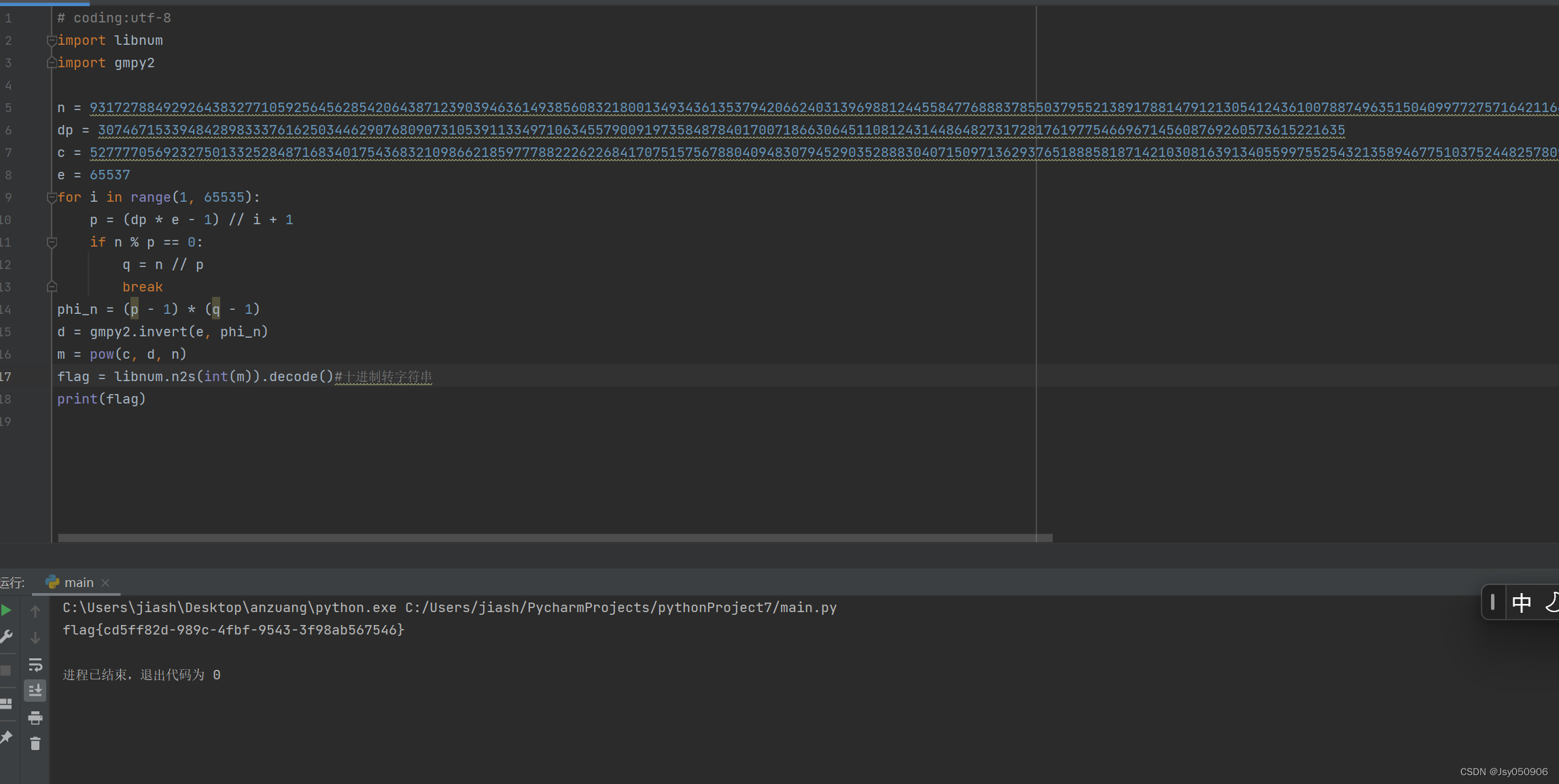This screenshot has width=1559, height=784.
Task: Clear all console output with trash icon
Action: [x=35, y=744]
